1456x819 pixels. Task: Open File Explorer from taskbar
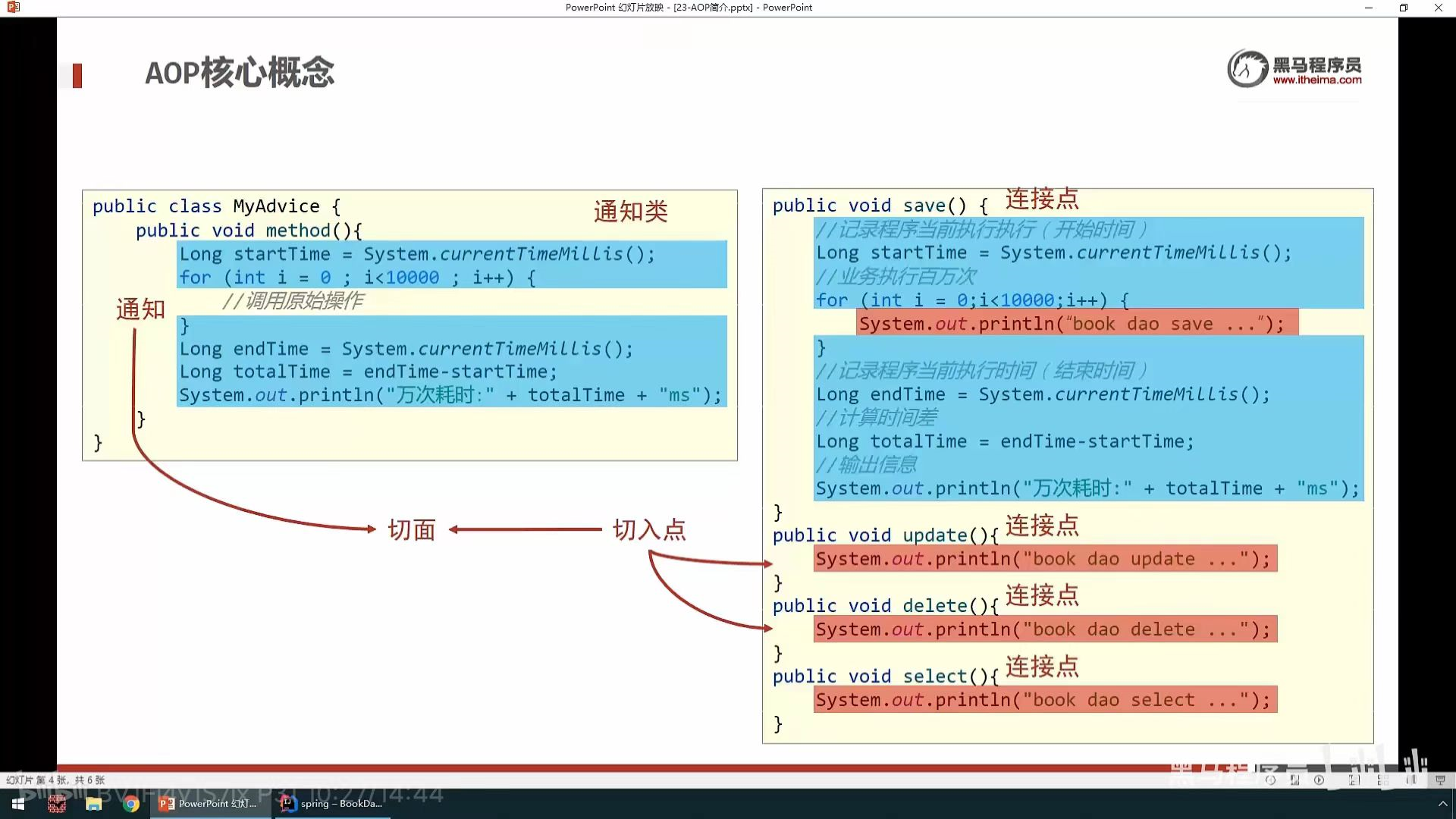pos(93,804)
